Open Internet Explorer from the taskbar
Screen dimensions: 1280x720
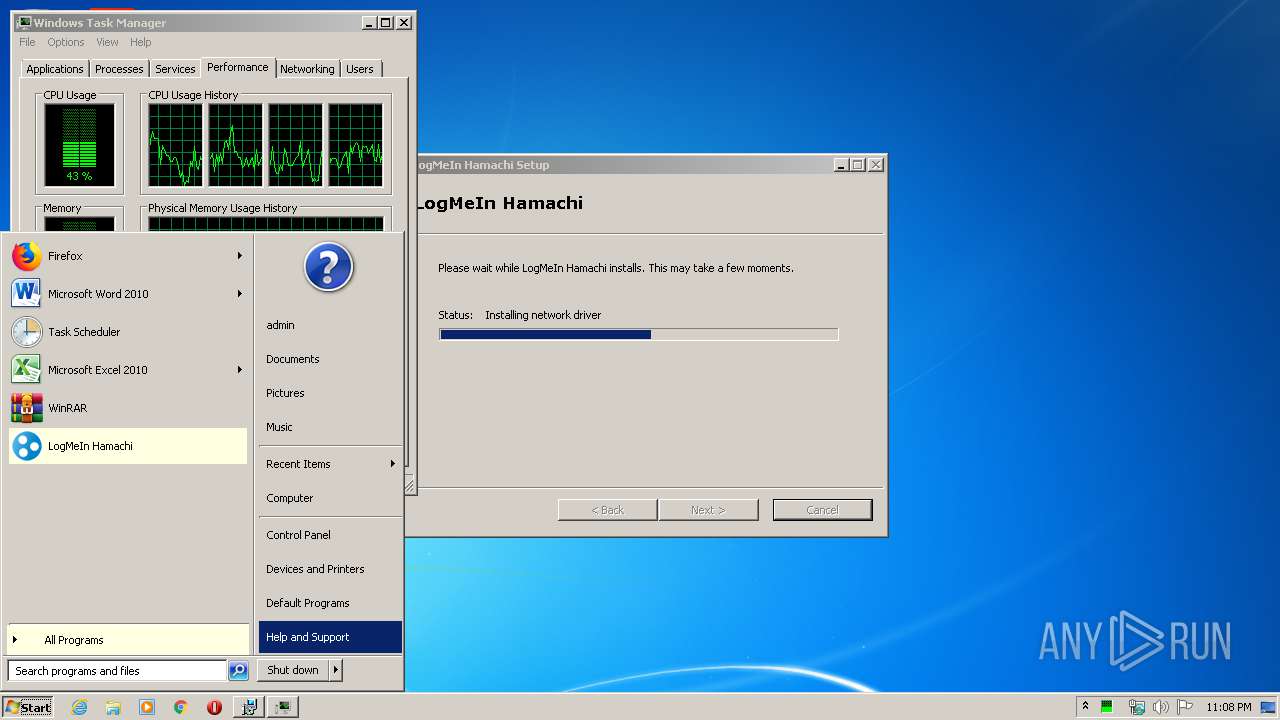click(x=79, y=707)
